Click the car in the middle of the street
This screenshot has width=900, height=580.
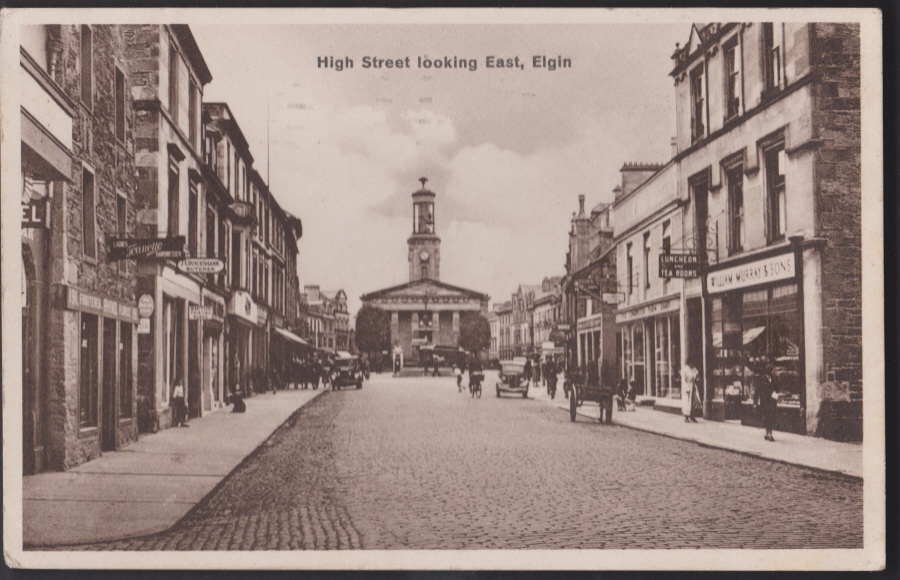click(x=512, y=378)
